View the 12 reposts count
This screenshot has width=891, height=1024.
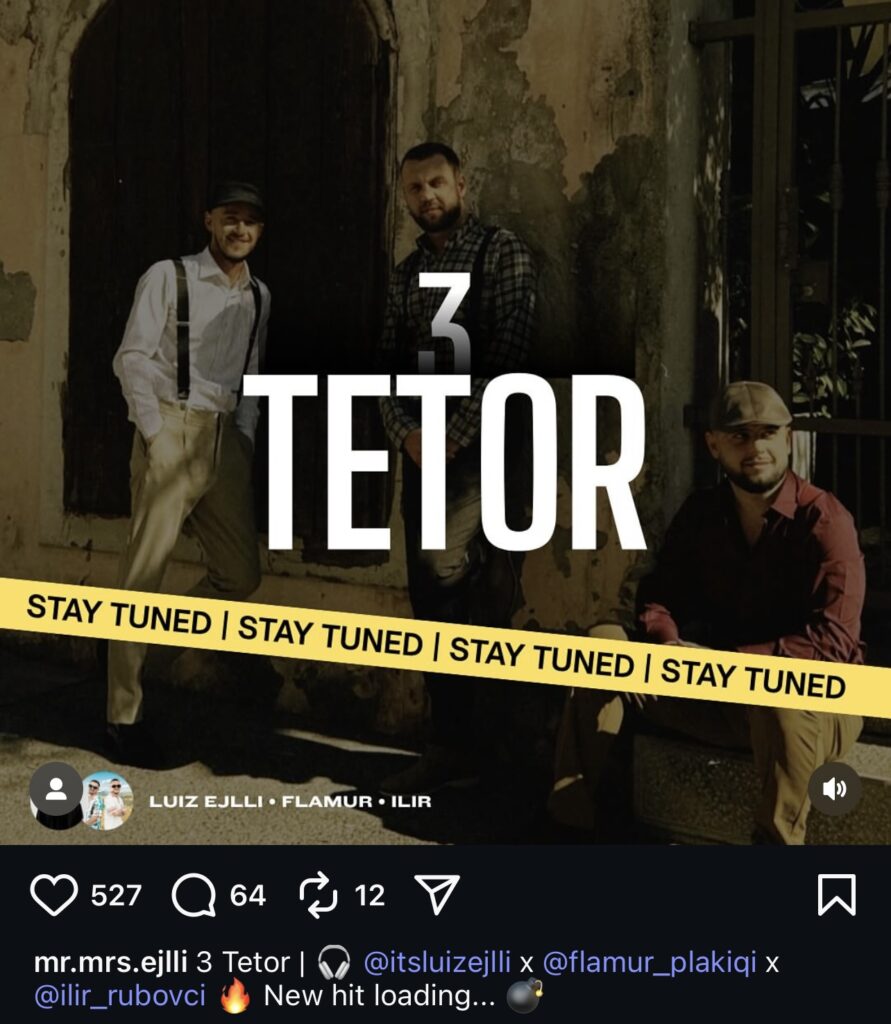click(369, 895)
